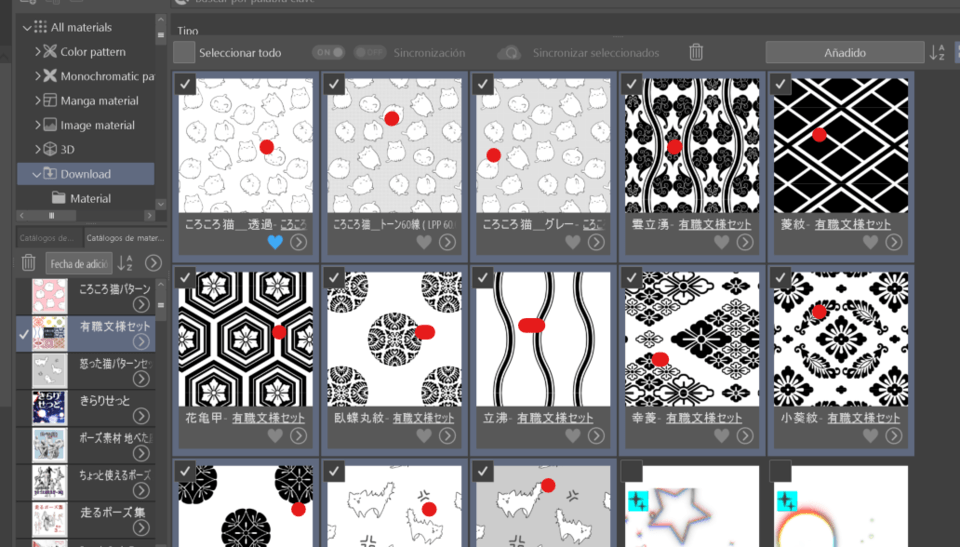Switch the Sincronización ON toggle
The width and height of the screenshot is (960, 547).
click(328, 52)
